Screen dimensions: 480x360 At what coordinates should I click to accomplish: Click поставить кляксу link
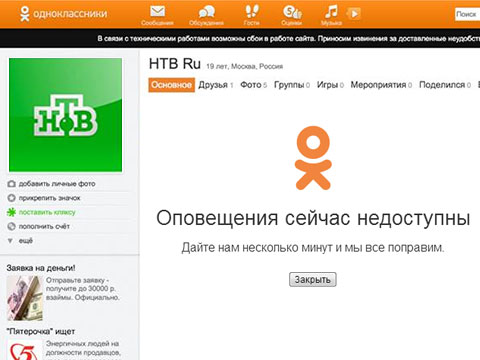coord(47,212)
